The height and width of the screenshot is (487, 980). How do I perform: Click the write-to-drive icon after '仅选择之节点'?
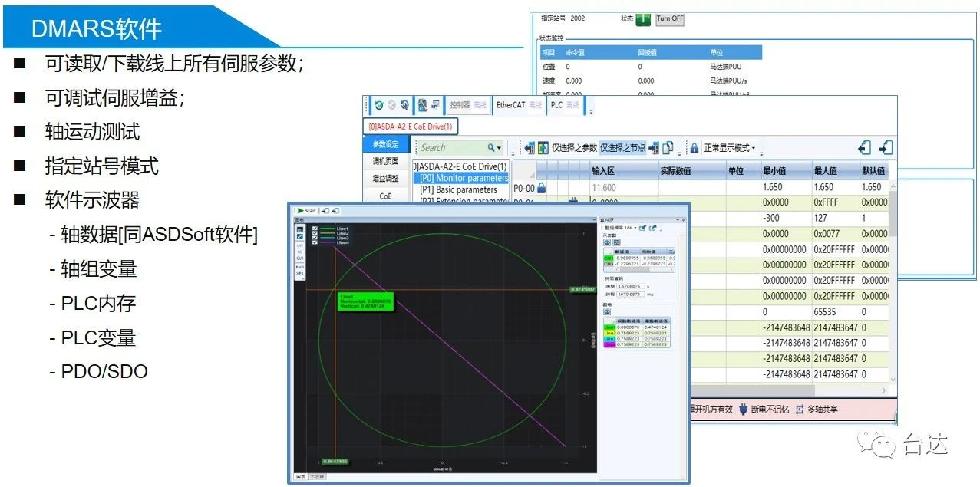(654, 148)
